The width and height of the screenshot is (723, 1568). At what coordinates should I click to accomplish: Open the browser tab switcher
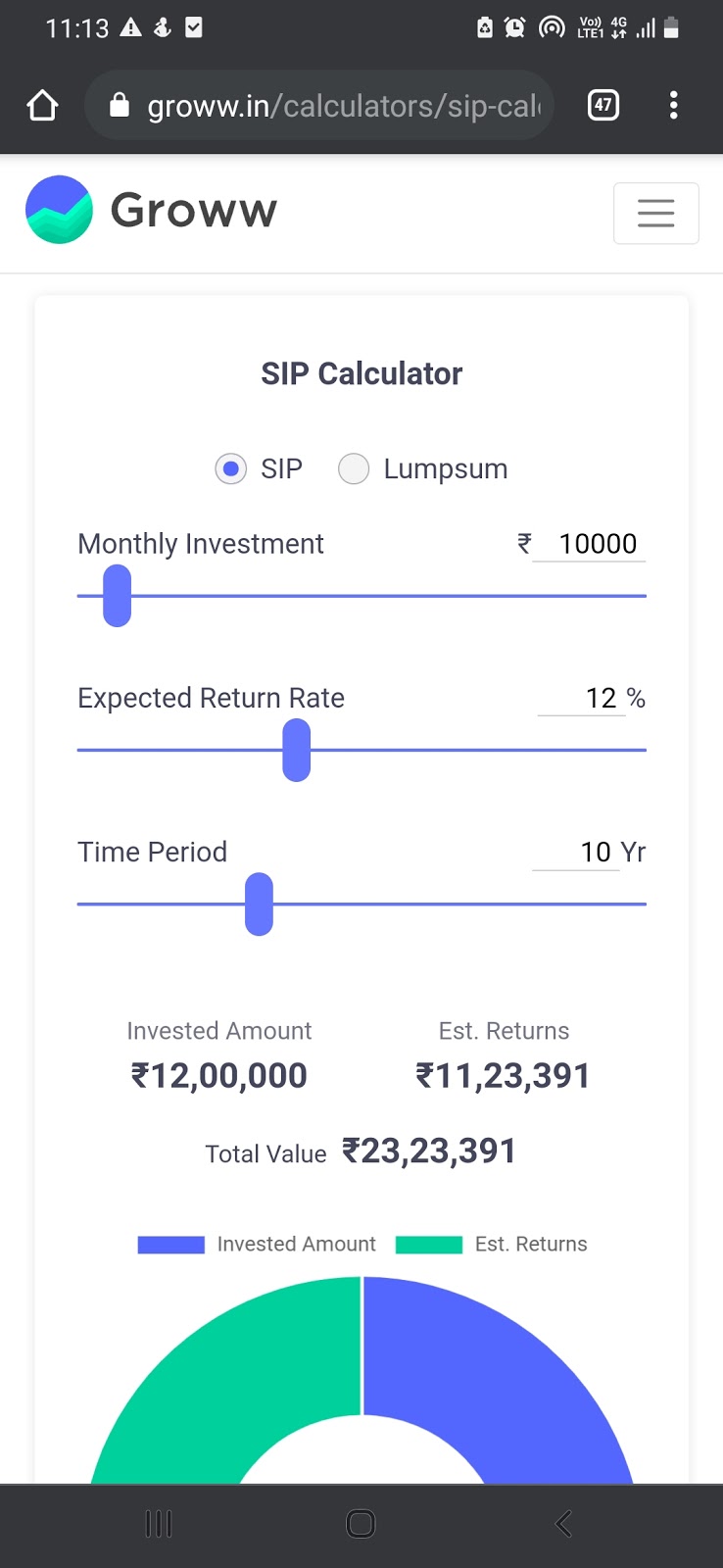click(x=603, y=105)
